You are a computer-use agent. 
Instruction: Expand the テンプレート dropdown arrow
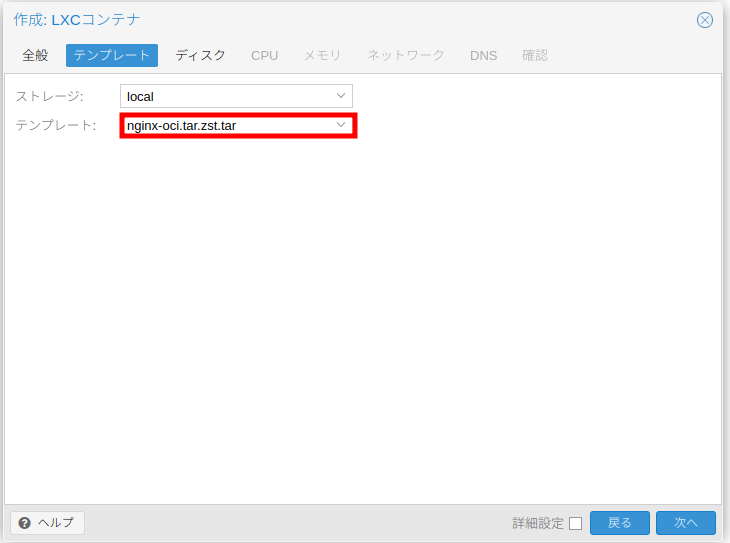click(341, 125)
